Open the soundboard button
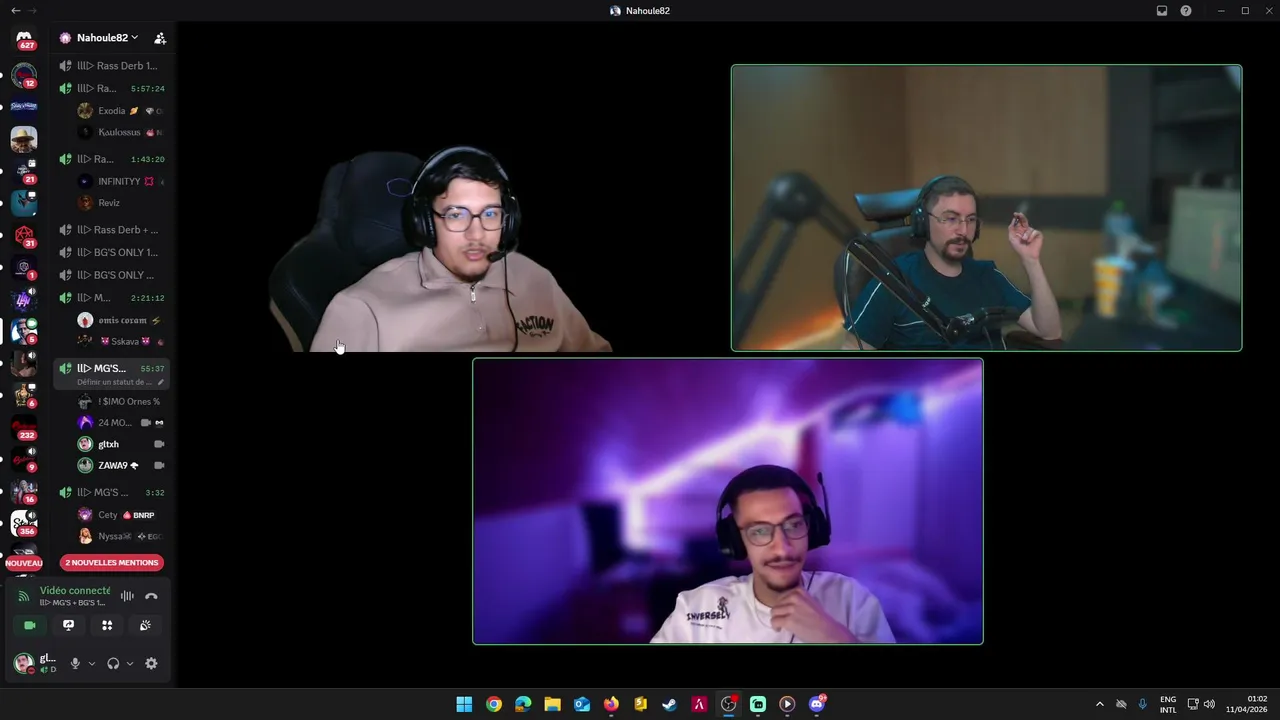 [x=145, y=625]
